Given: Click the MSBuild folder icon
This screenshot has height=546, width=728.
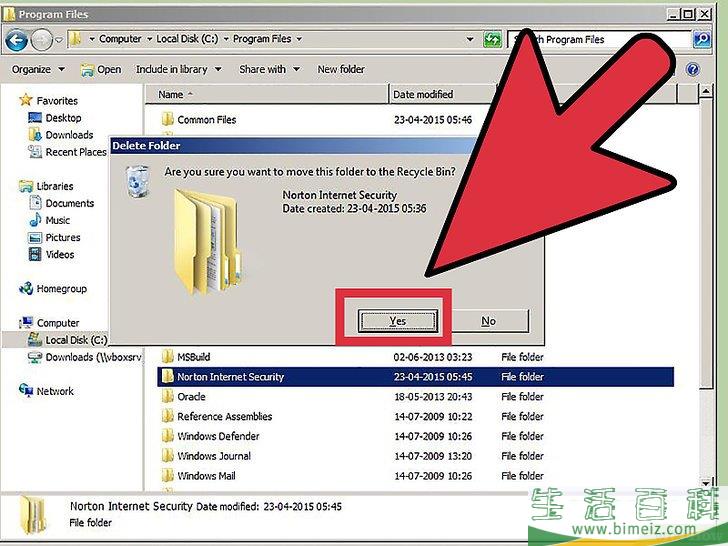Looking at the screenshot, I should (x=168, y=357).
